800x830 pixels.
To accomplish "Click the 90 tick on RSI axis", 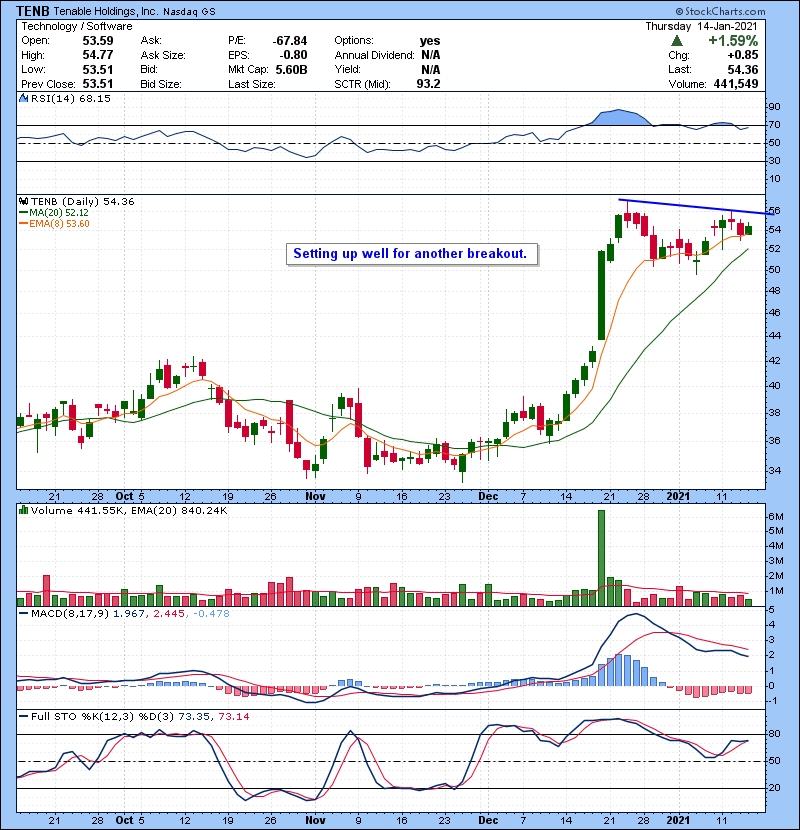I will [774, 107].
